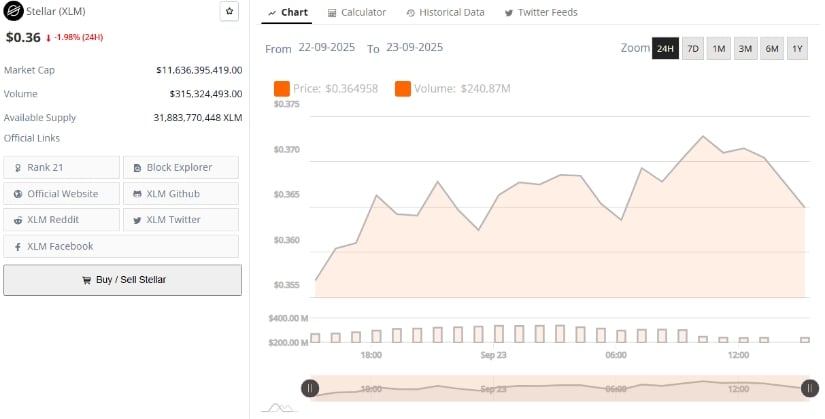Switch to the Chart tab
825x419 pixels.
pyautogui.click(x=287, y=13)
